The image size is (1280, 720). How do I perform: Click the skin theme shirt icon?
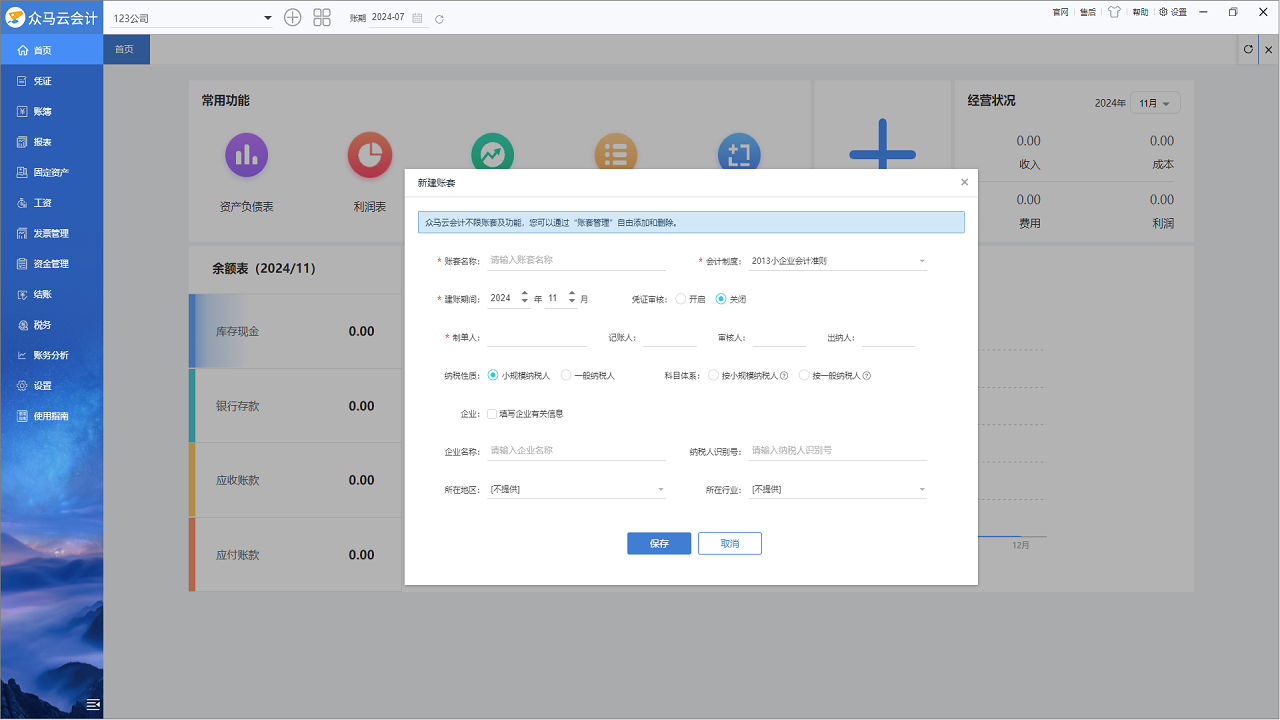1114,12
